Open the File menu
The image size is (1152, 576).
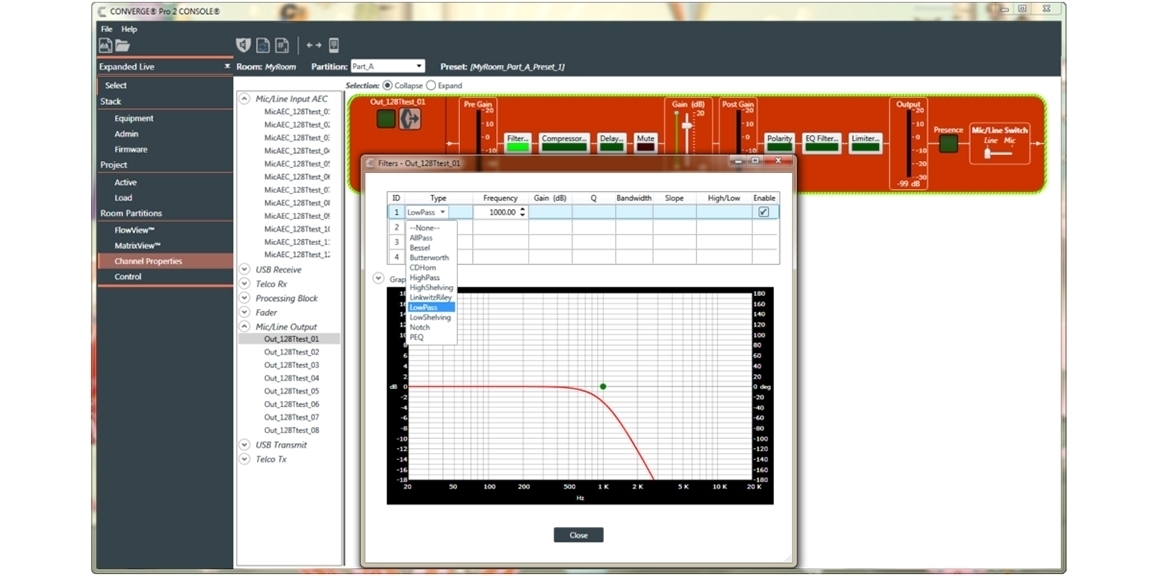(x=106, y=29)
